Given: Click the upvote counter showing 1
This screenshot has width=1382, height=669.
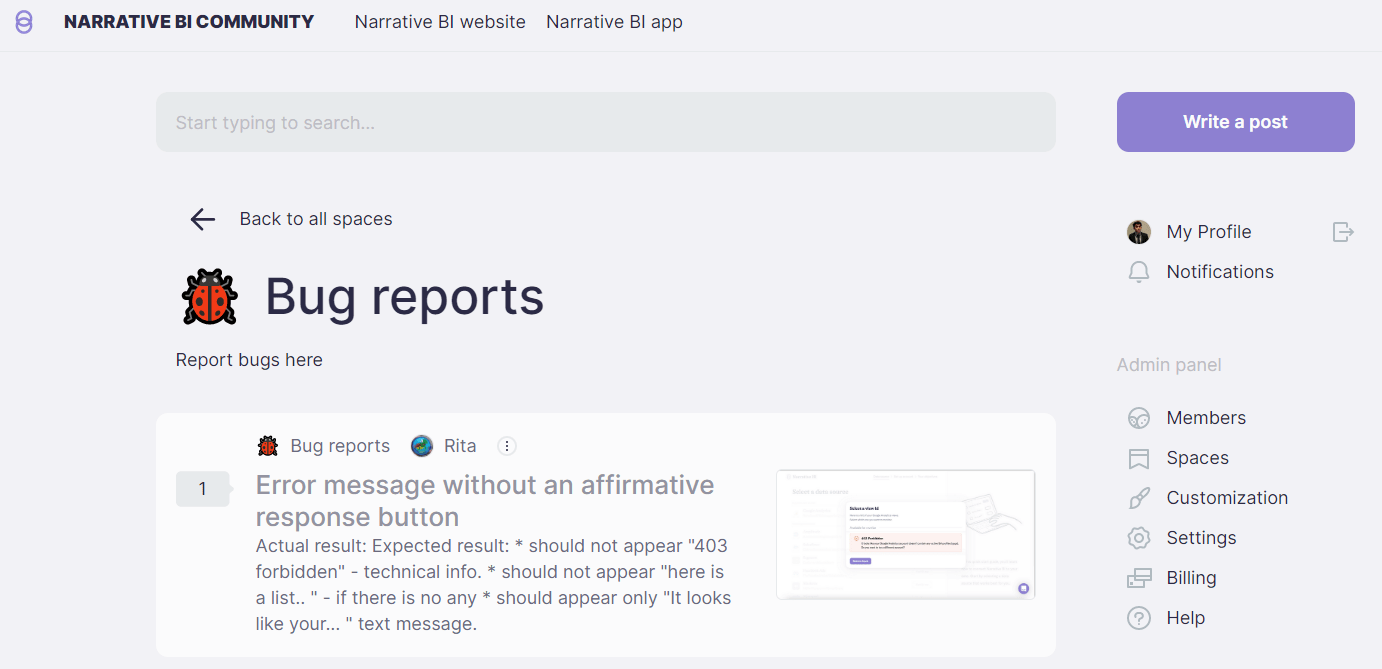Looking at the screenshot, I should 203,489.
